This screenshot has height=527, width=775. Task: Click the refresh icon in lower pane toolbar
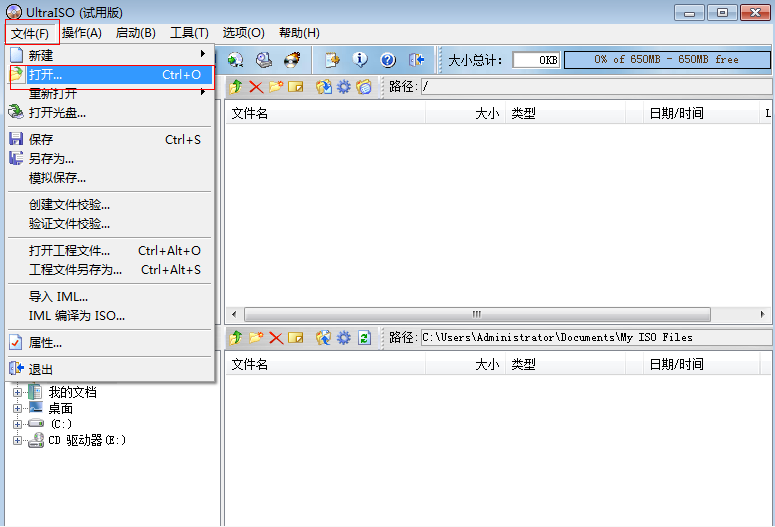[x=364, y=338]
